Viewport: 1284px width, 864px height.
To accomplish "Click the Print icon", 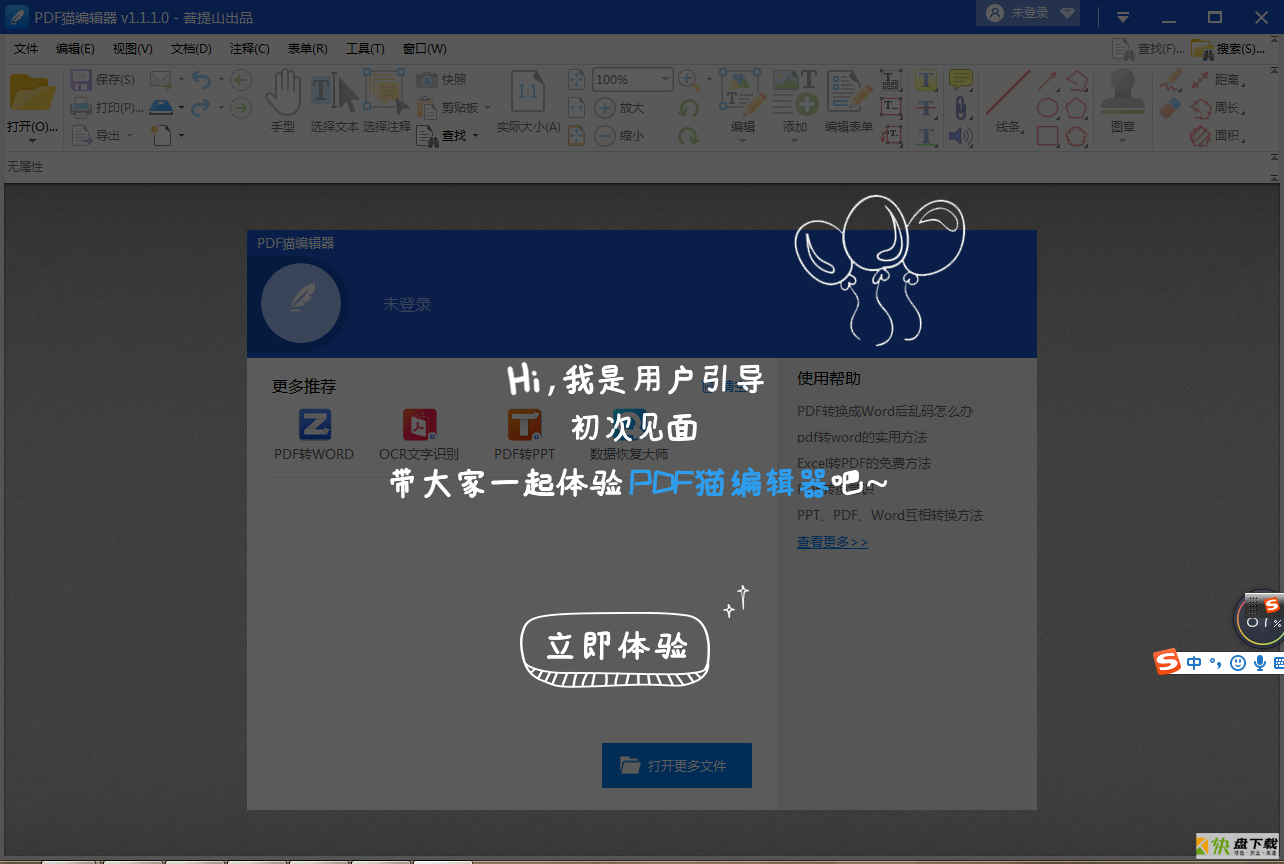I will pos(81,107).
